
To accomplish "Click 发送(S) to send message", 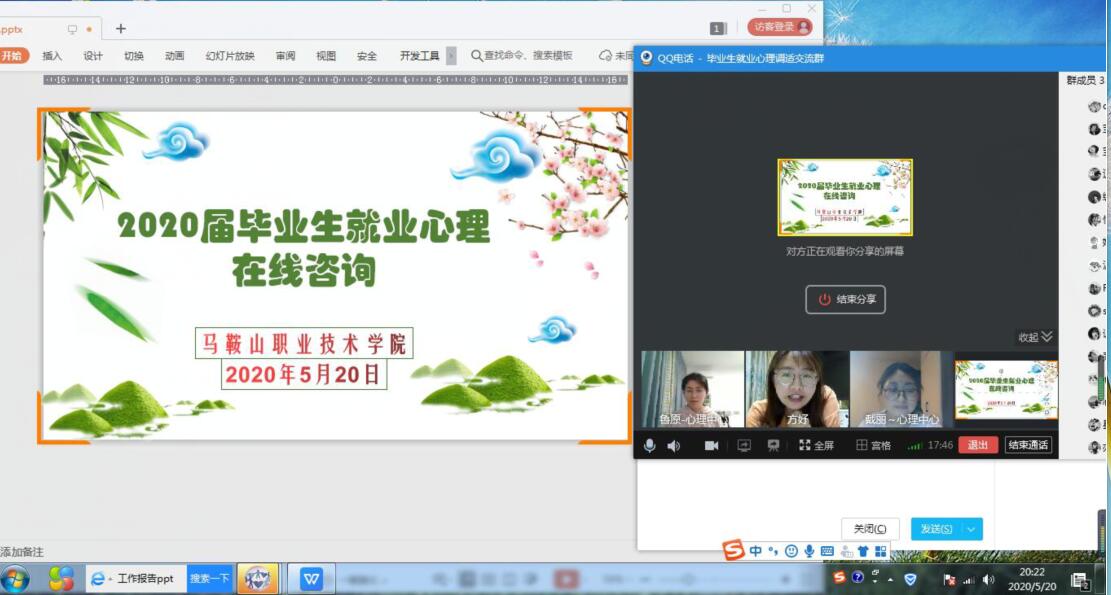I will (x=937, y=529).
